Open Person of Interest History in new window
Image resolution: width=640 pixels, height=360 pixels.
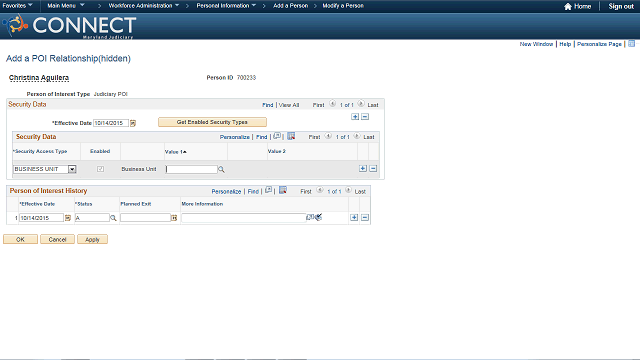pyautogui.click(x=268, y=190)
